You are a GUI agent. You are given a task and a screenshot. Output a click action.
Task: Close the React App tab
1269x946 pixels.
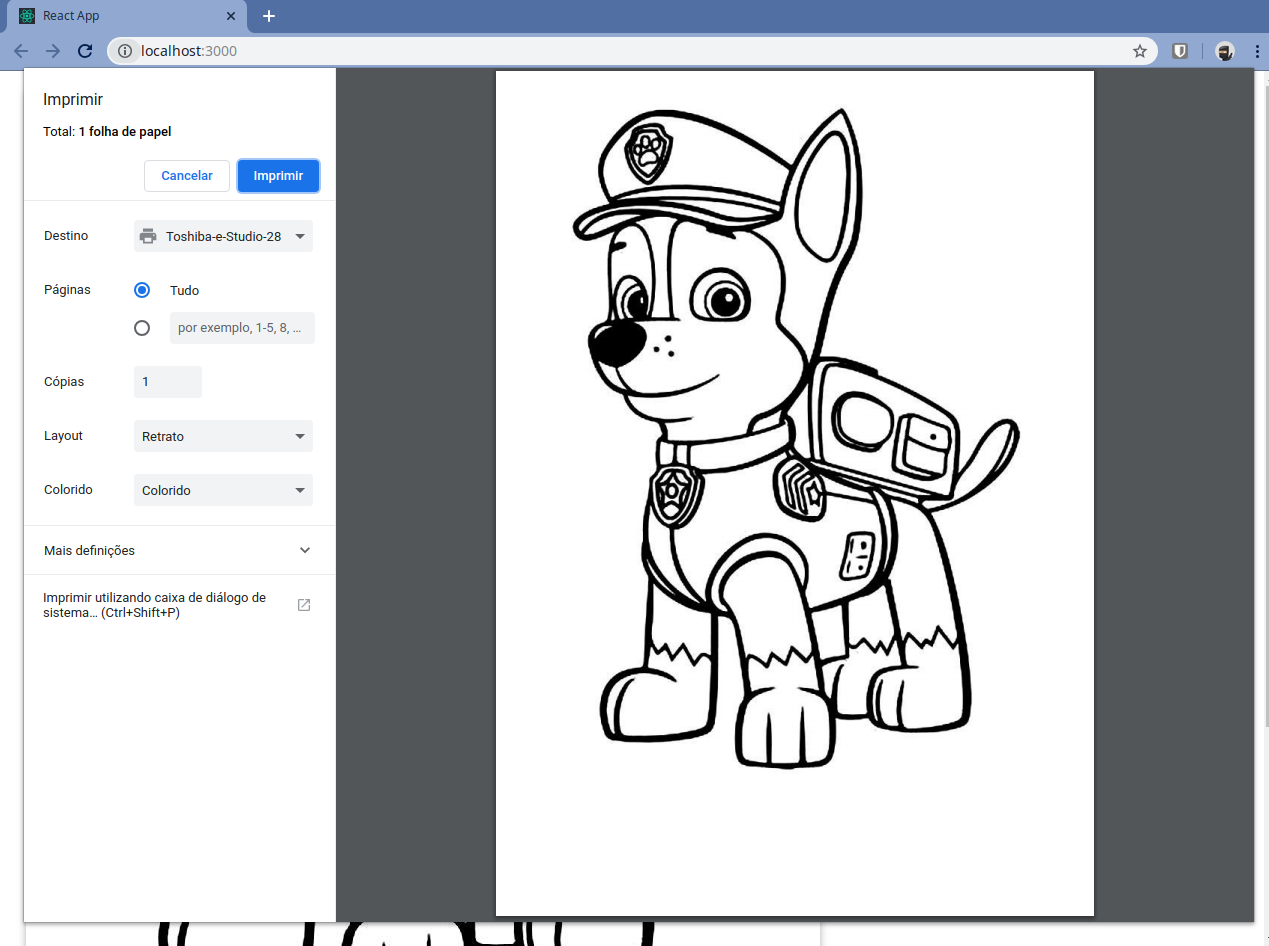230,16
